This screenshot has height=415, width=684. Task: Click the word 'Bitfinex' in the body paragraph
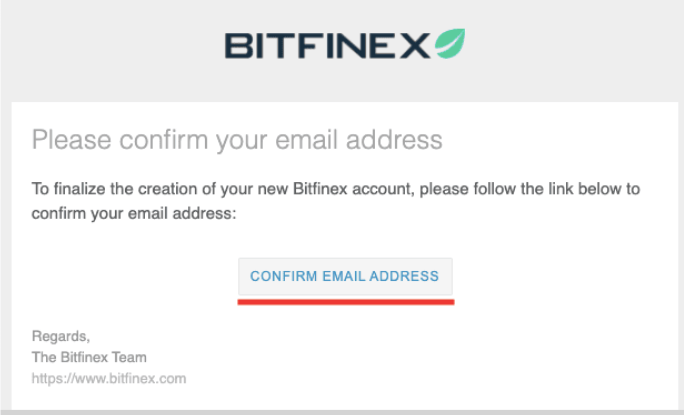tap(320, 189)
